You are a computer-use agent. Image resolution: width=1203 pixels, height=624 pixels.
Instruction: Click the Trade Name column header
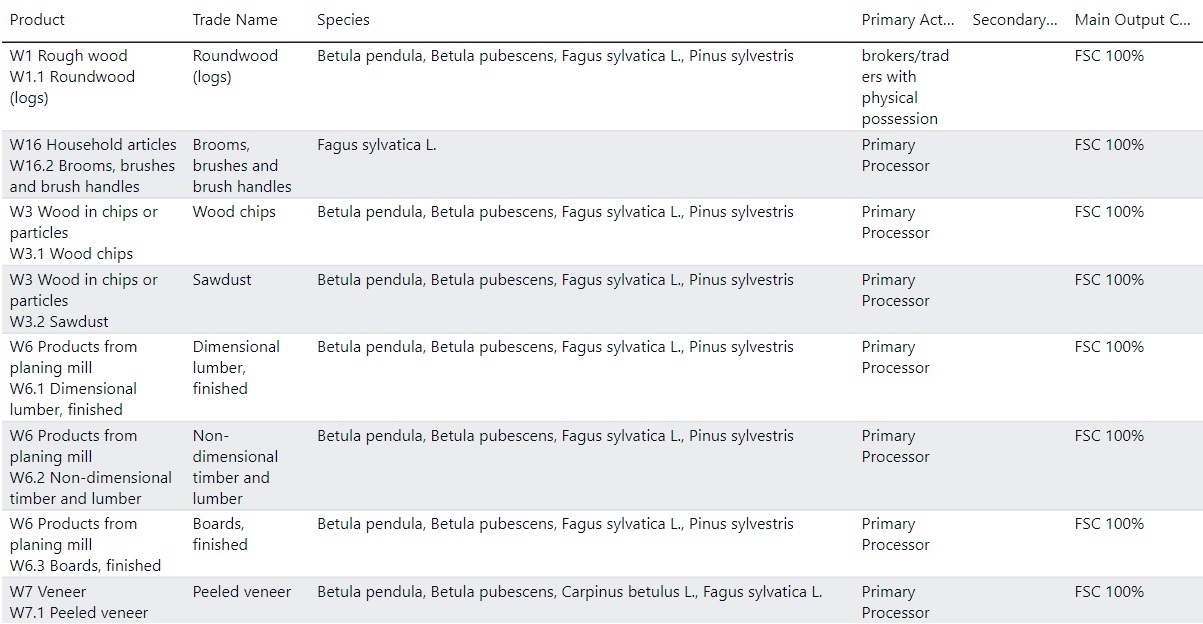pos(235,20)
